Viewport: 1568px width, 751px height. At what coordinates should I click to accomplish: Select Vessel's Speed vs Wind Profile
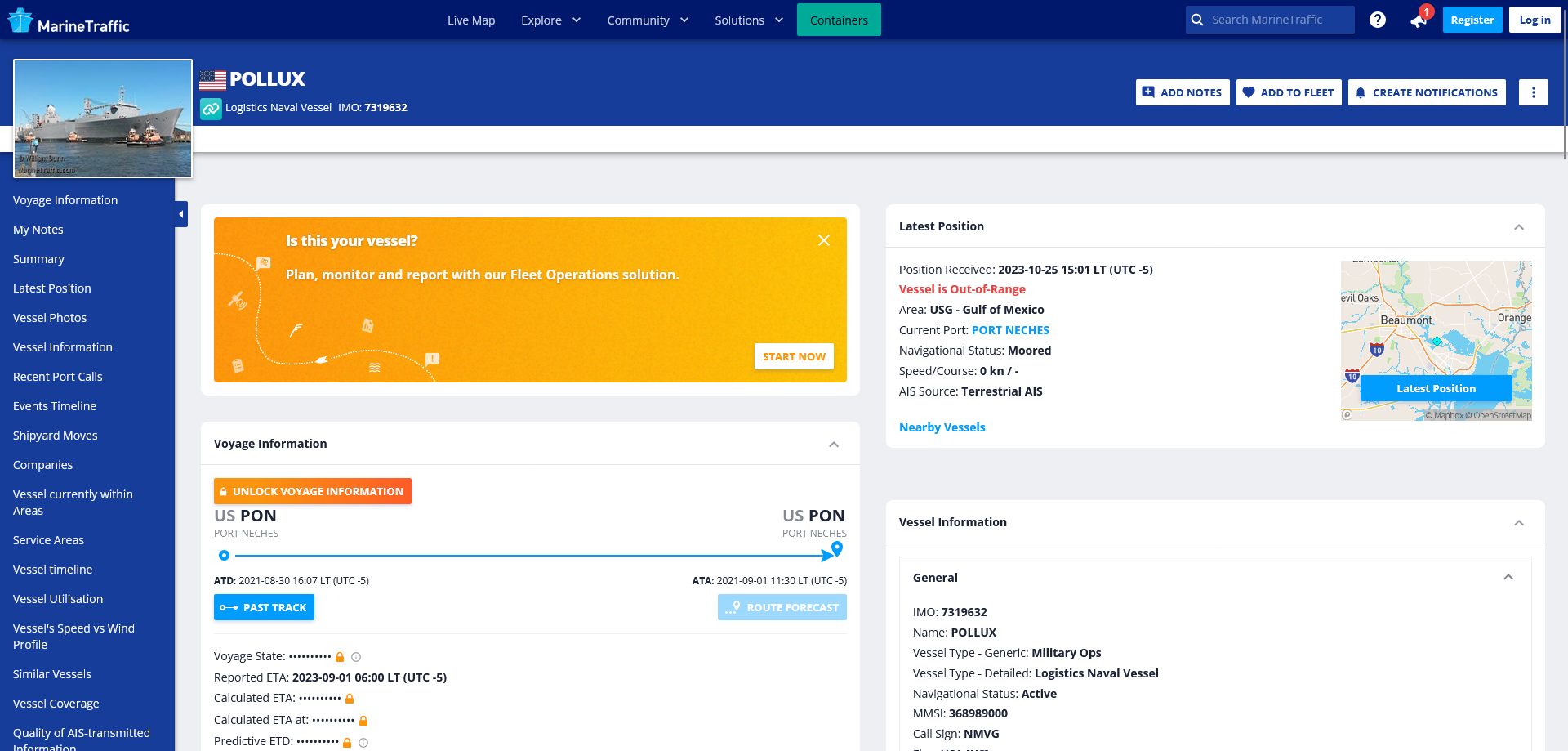coord(73,637)
